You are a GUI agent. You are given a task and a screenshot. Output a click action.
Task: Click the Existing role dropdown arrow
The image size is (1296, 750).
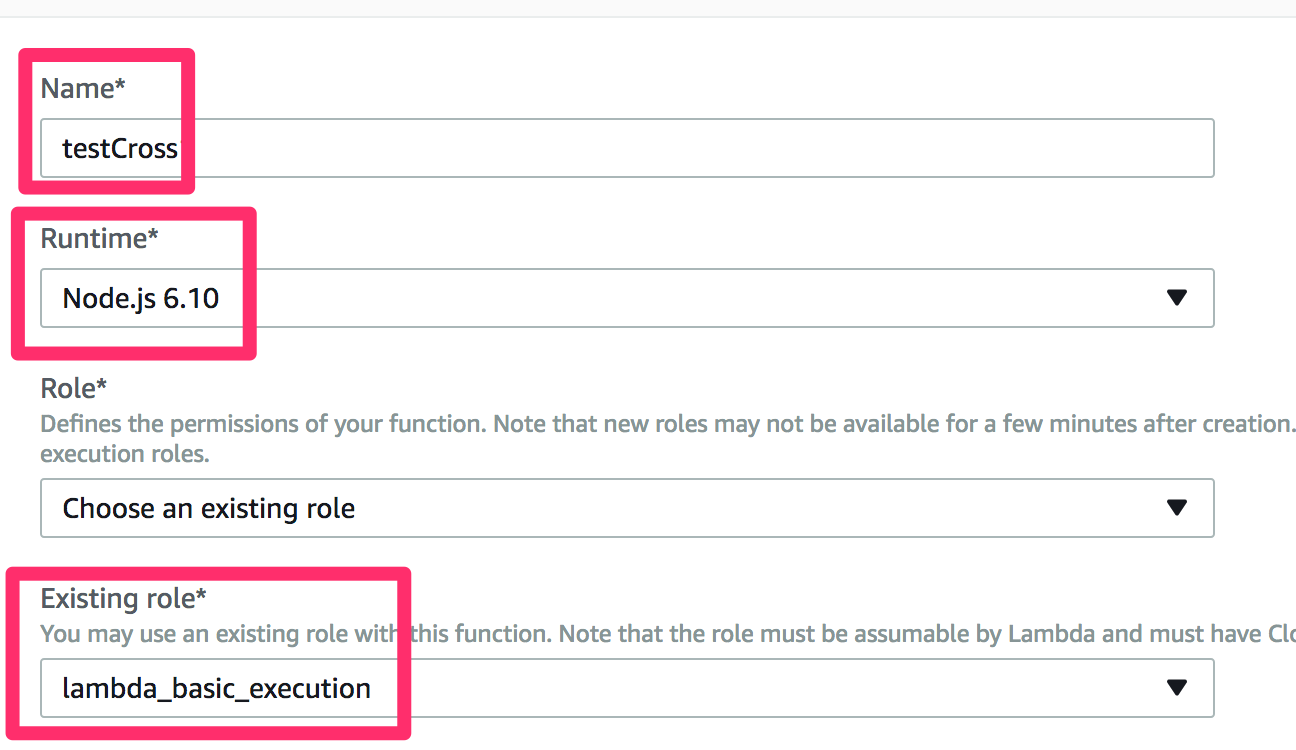(x=1177, y=688)
